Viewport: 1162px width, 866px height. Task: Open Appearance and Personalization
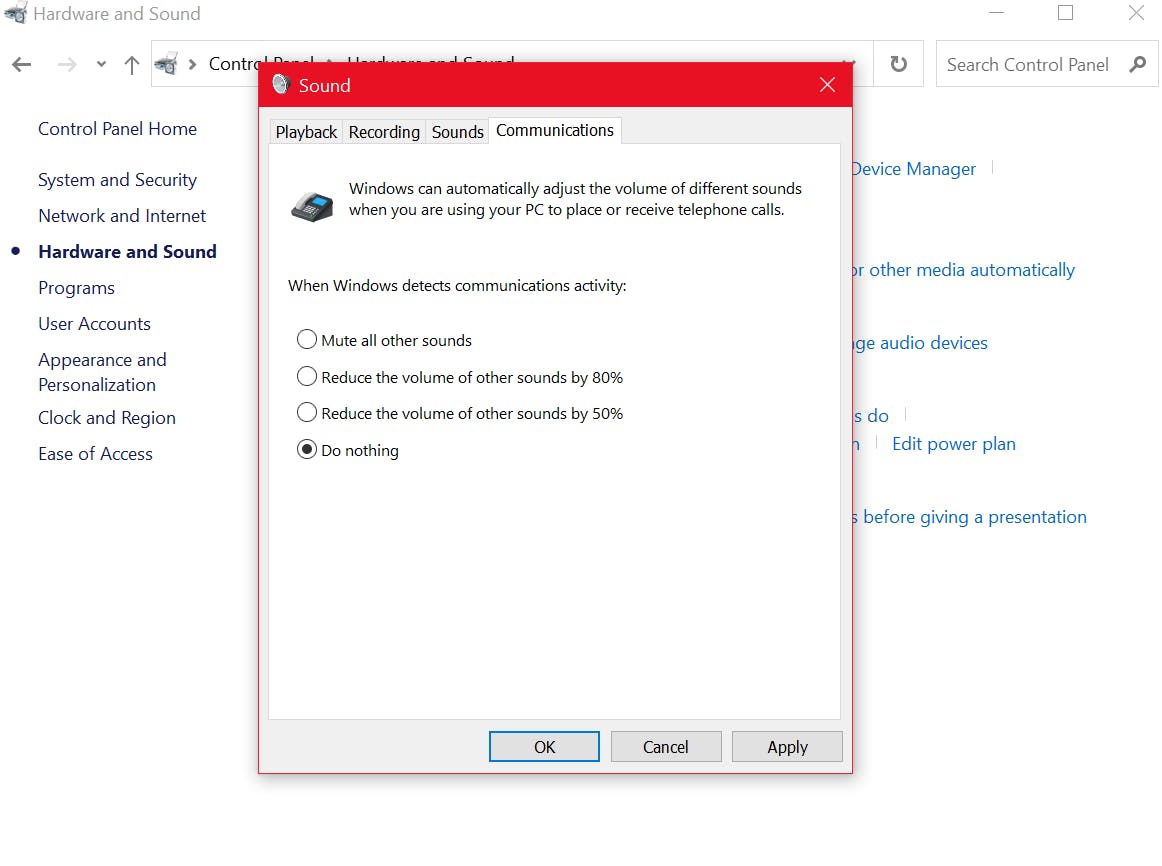[x=102, y=372]
